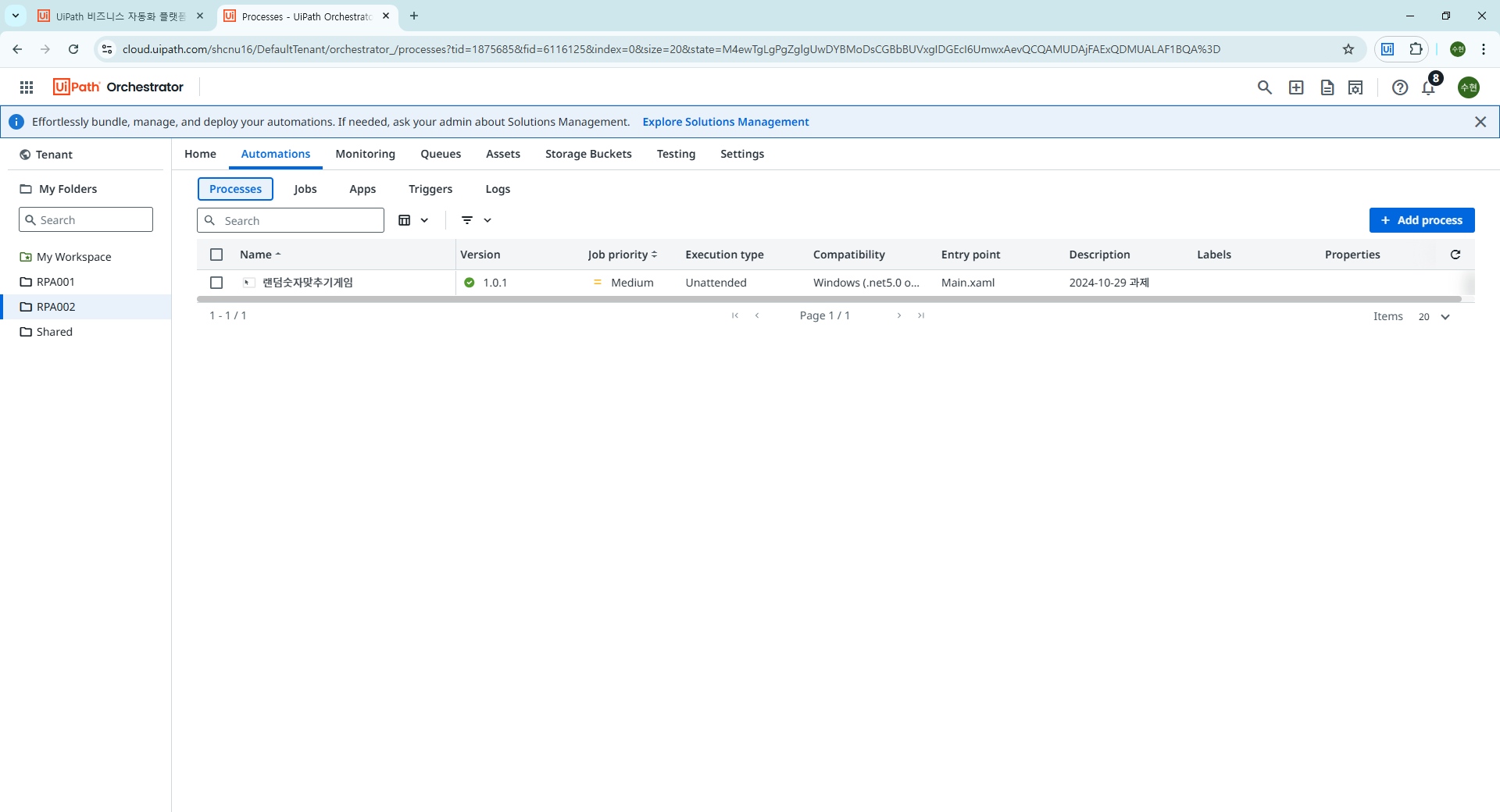The width and height of the screenshot is (1500, 812).
Task: Open the document icon in header
Action: pyautogui.click(x=1327, y=87)
